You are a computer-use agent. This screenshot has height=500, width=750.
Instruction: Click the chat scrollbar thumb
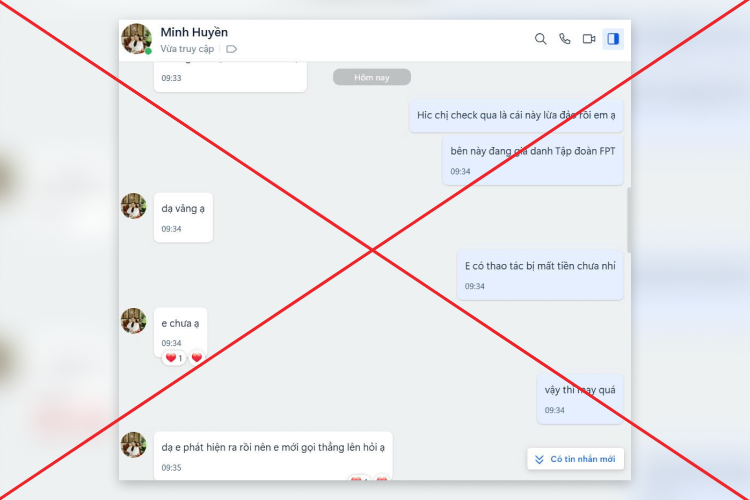click(629, 220)
